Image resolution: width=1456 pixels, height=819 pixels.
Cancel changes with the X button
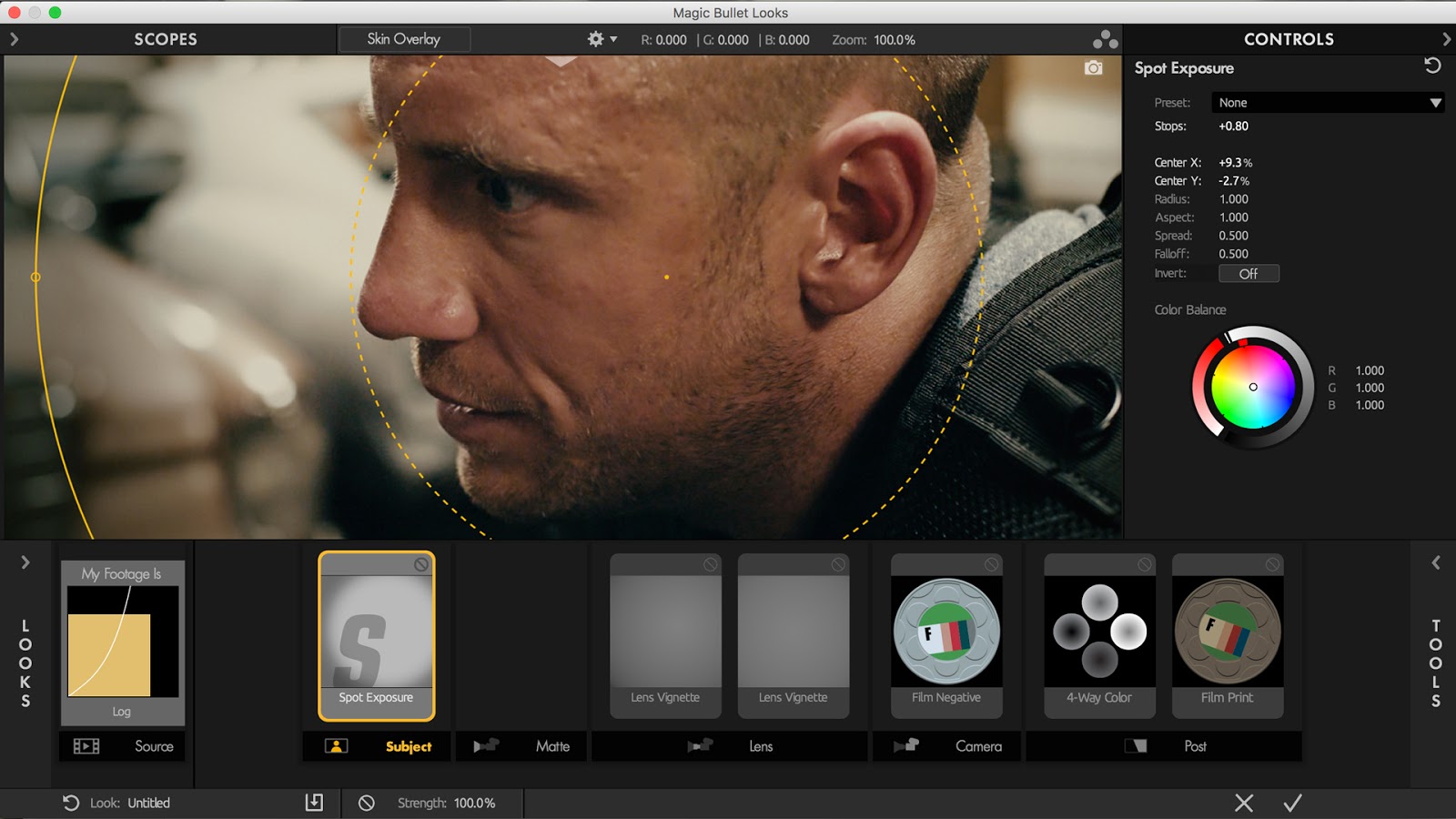click(x=1244, y=803)
